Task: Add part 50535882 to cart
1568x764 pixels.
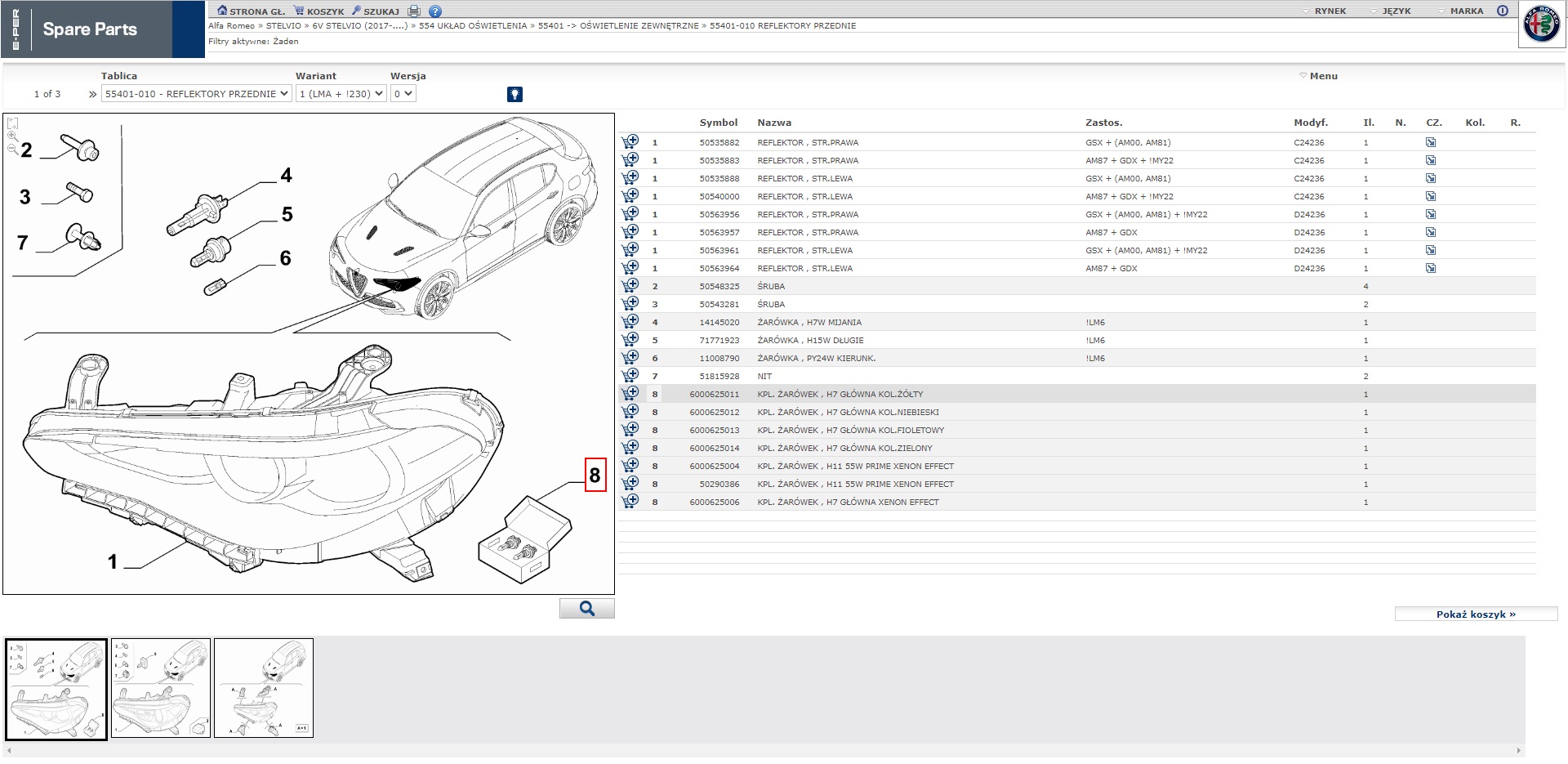Action: pos(630,142)
